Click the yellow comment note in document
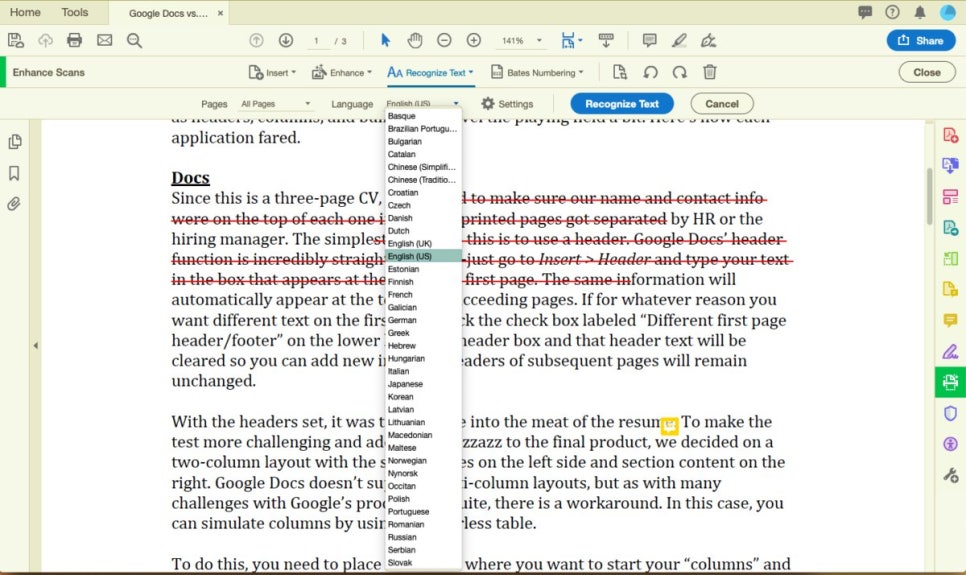This screenshot has height=575, width=966. 670,425
